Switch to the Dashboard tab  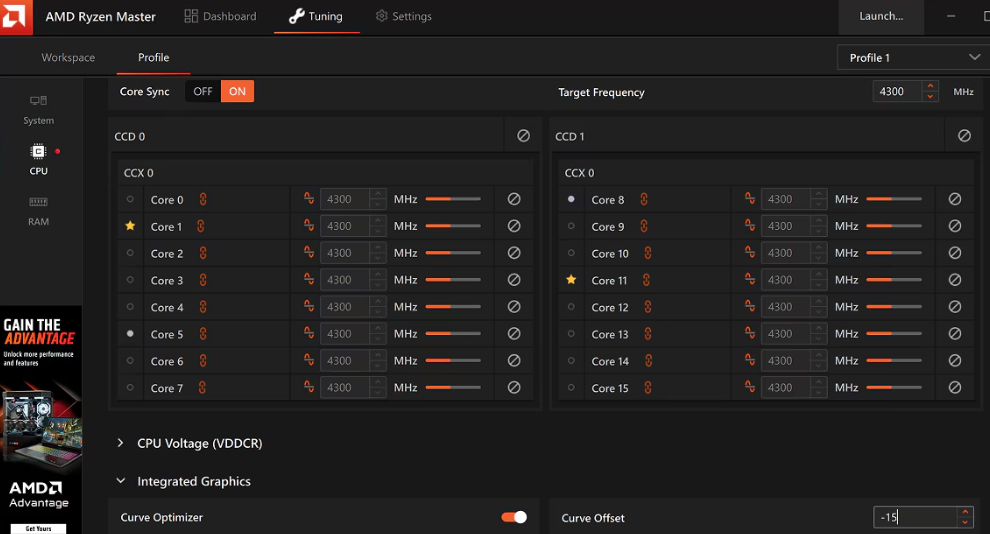pyautogui.click(x=220, y=16)
